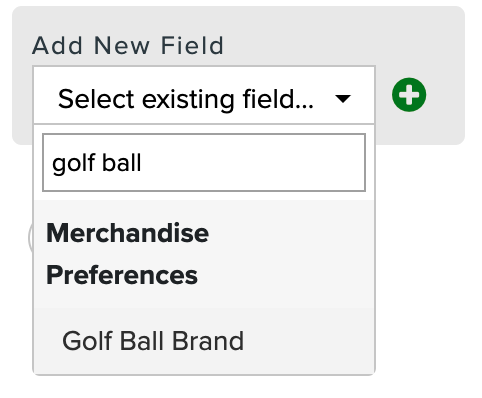482x398 pixels.
Task: Choose Golf Ball Brand from results
Action: tap(204, 341)
